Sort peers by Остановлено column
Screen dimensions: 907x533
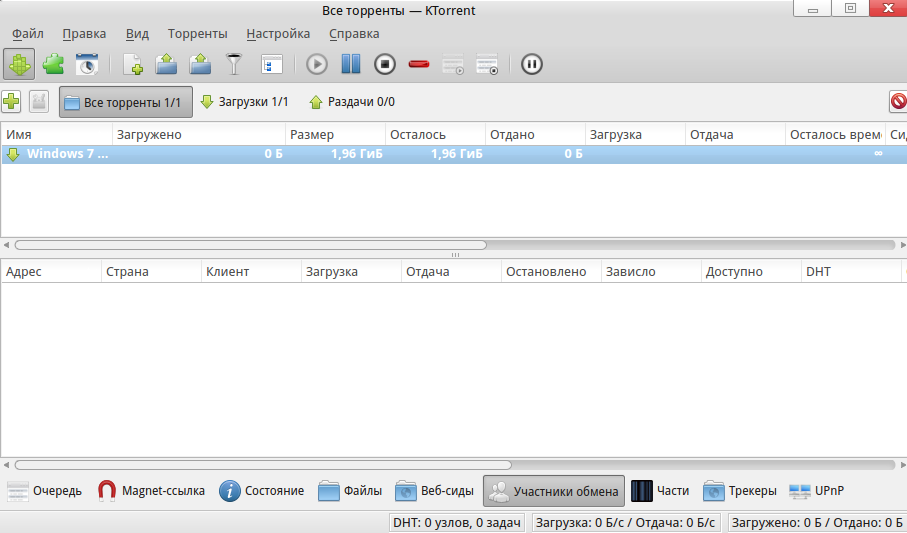(x=551, y=271)
